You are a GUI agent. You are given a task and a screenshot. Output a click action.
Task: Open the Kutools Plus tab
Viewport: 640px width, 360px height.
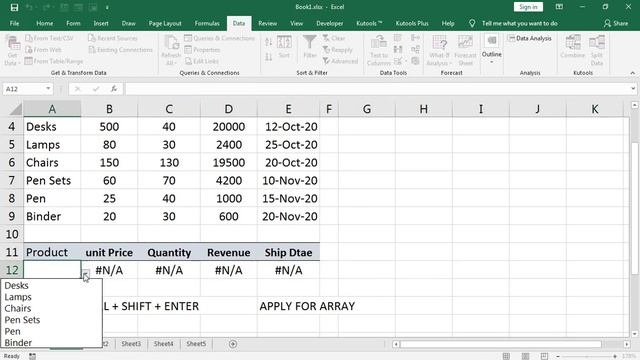click(x=412, y=23)
